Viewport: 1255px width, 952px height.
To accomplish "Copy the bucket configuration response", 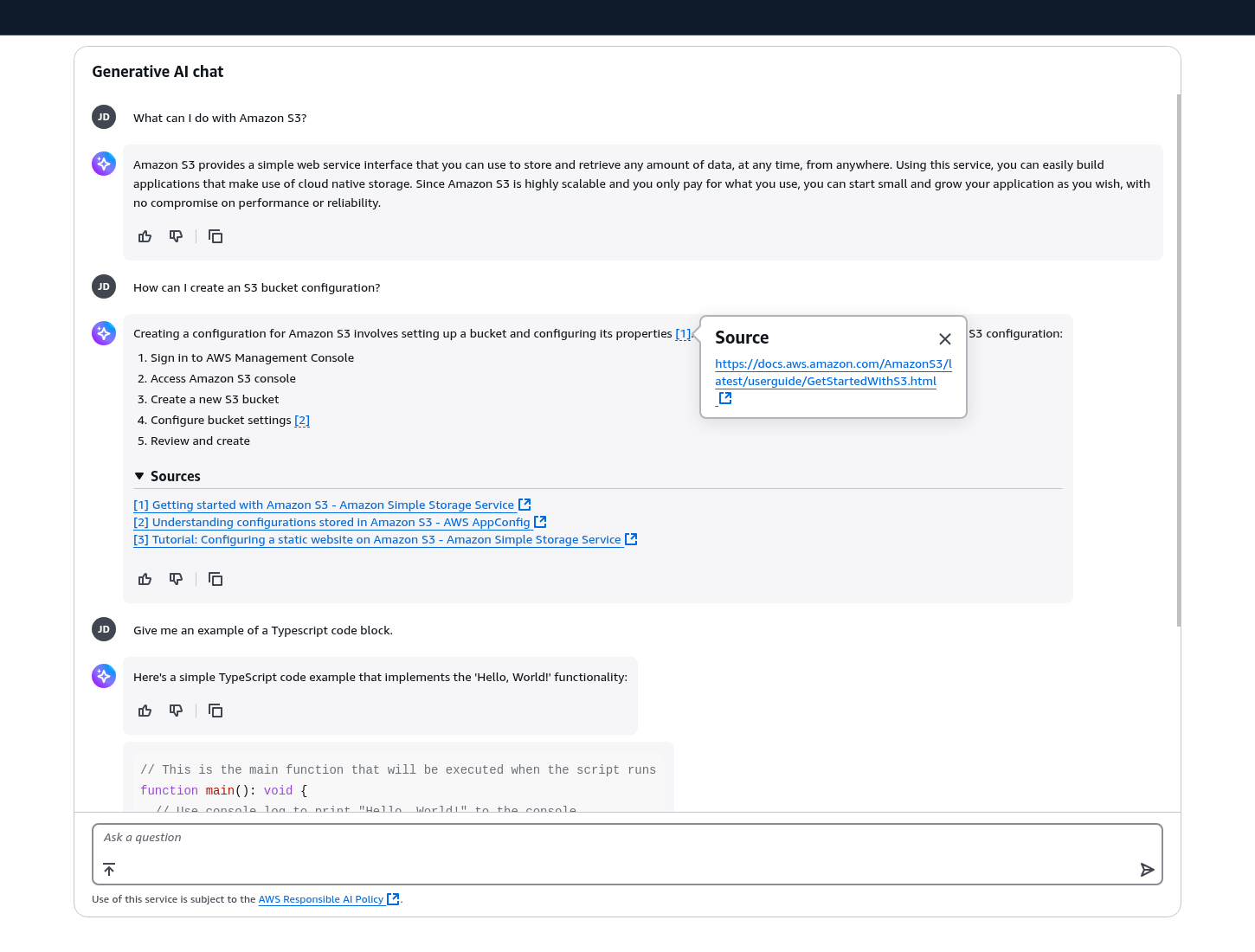I will coord(216,578).
